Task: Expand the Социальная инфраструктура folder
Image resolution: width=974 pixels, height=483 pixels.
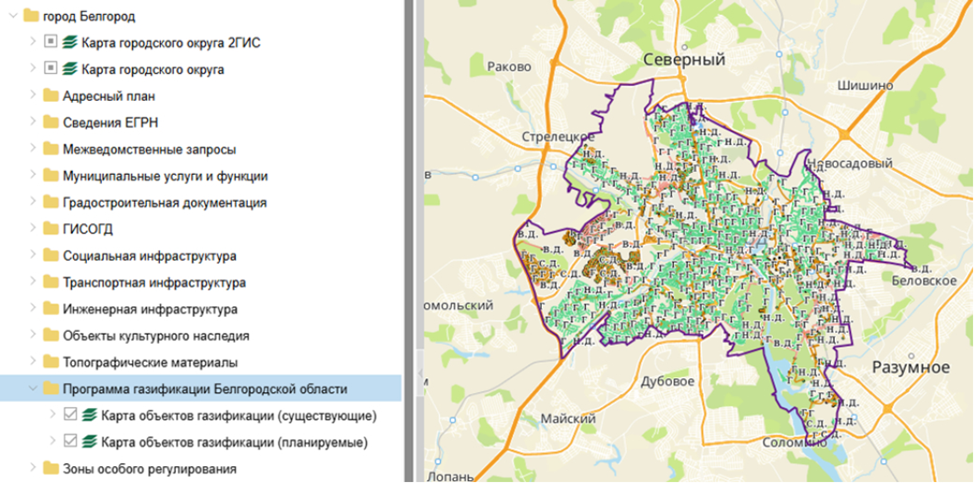Action: (x=34, y=256)
